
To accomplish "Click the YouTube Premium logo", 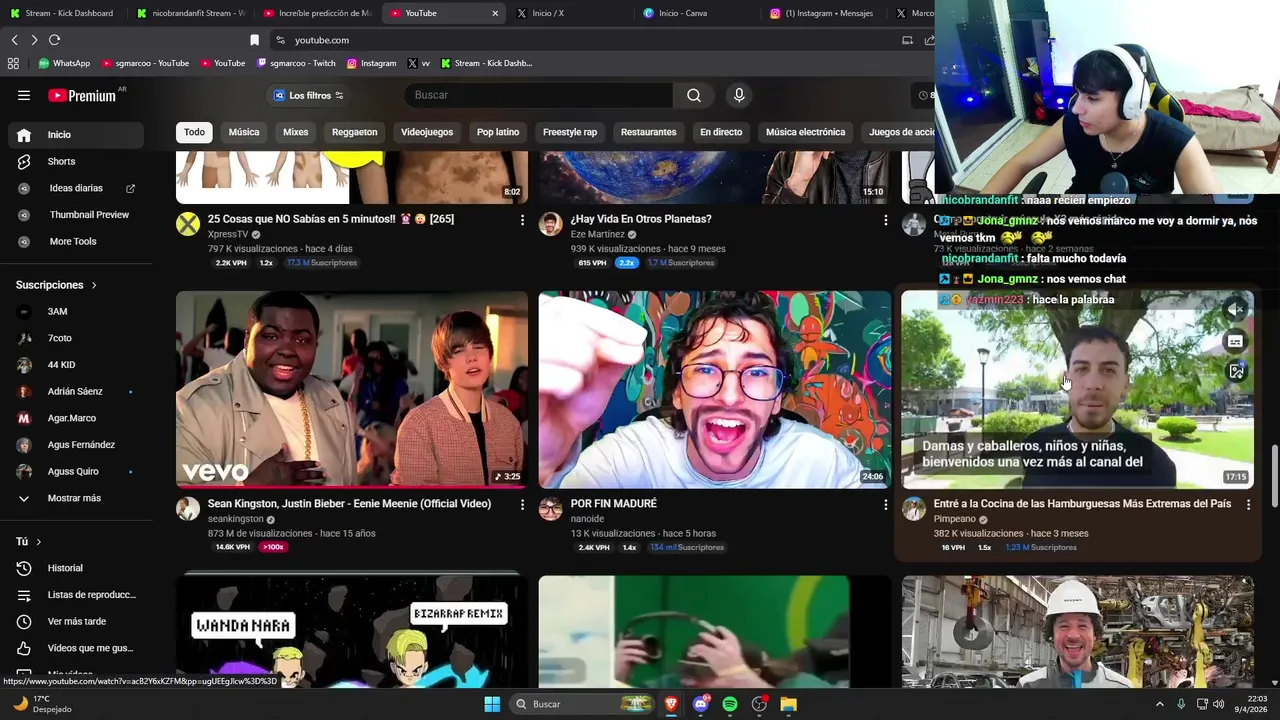I will (82, 95).
